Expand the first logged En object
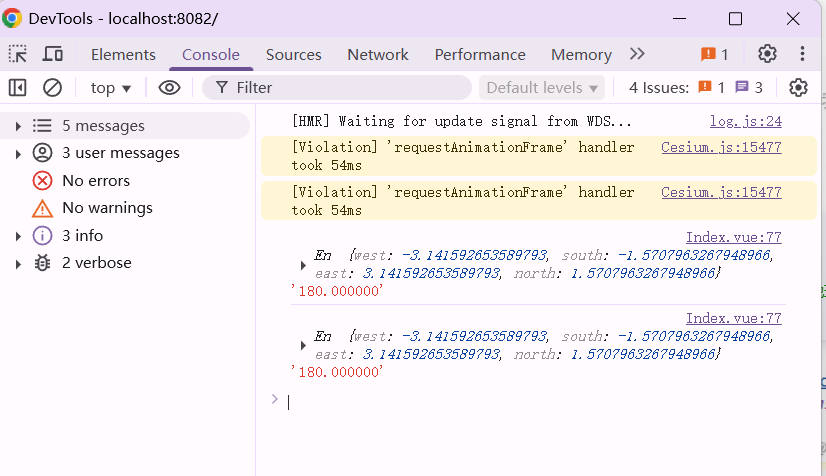This screenshot has width=826, height=476. pyautogui.click(x=303, y=265)
